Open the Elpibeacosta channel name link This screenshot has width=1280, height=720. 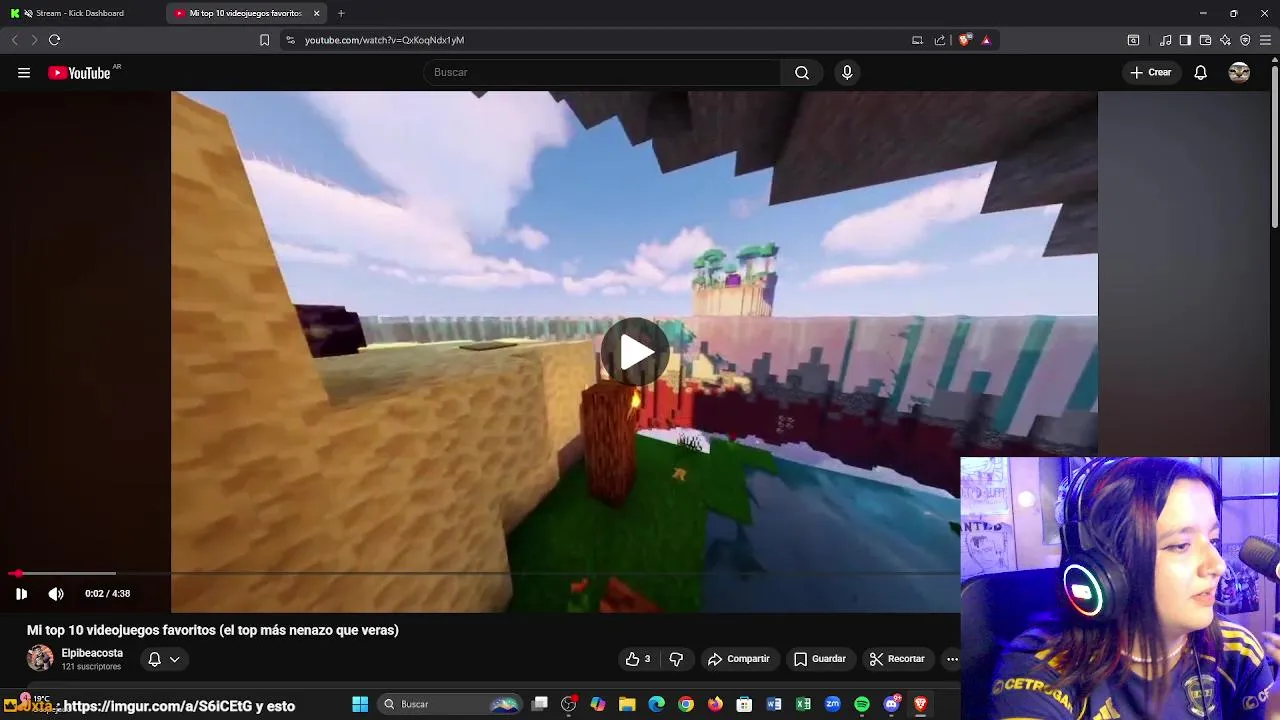(92, 653)
